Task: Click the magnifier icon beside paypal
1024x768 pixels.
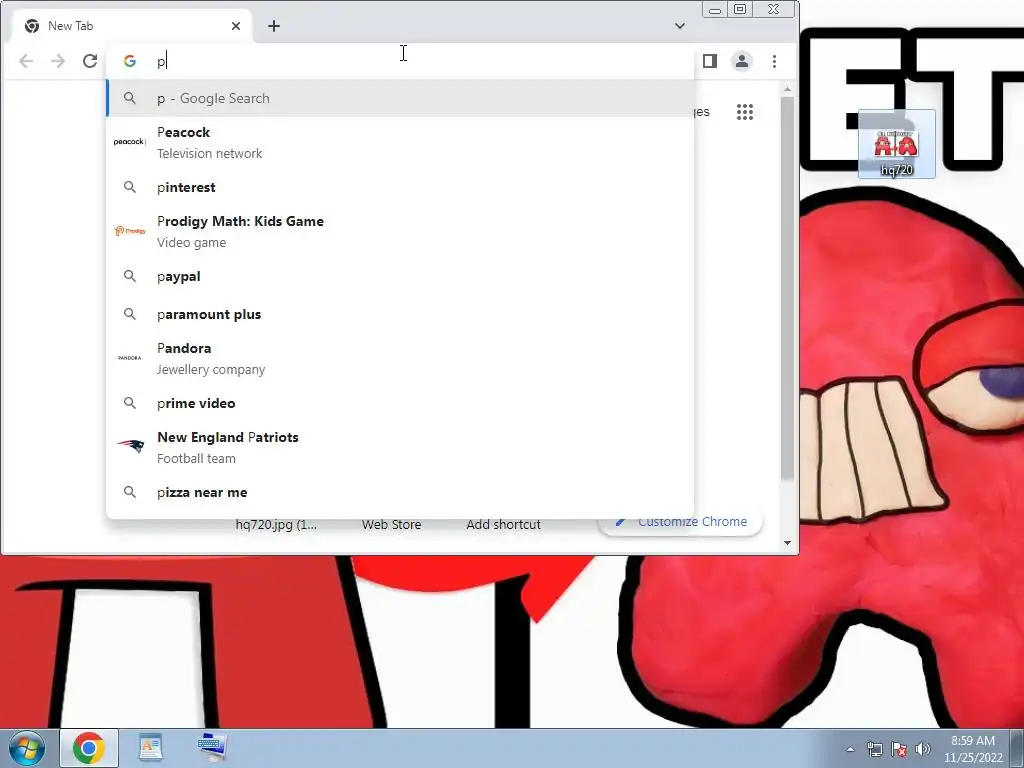Action: tap(130, 276)
